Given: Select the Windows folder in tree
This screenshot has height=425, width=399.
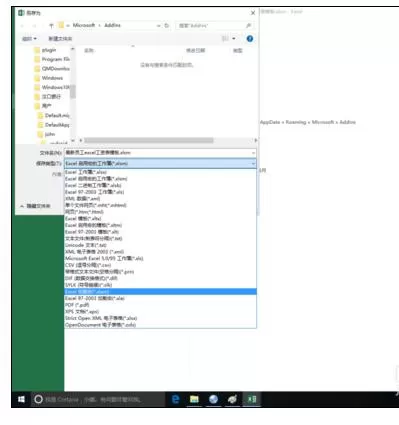Looking at the screenshot, I should point(49,78).
